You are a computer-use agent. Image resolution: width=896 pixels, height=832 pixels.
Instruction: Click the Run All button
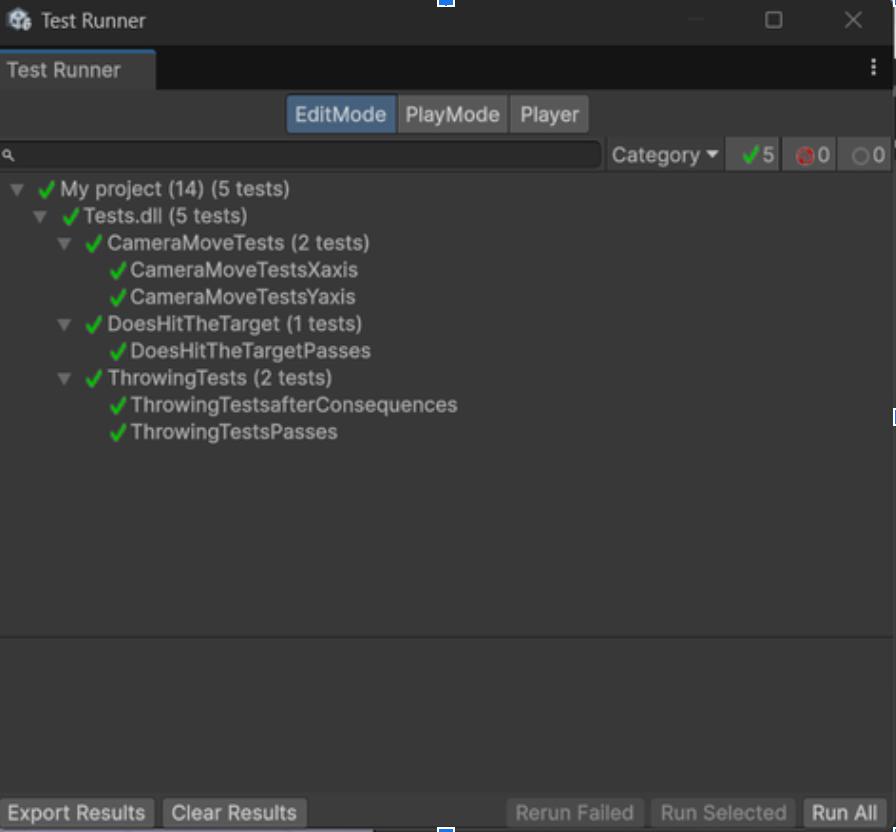coord(844,813)
